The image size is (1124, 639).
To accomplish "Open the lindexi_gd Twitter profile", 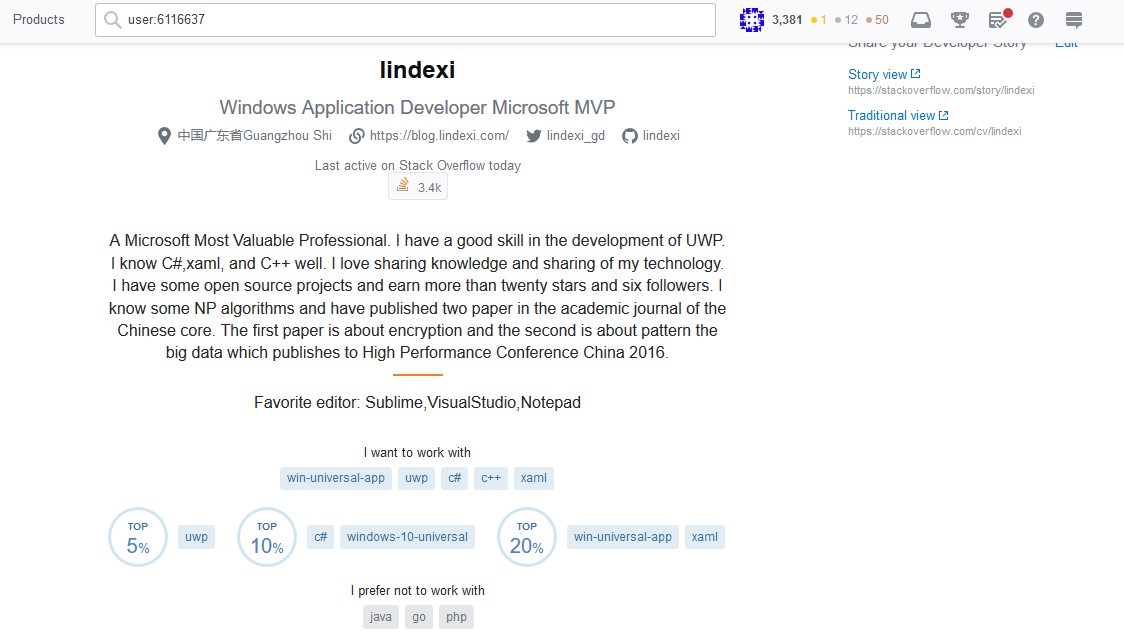I will (x=575, y=136).
